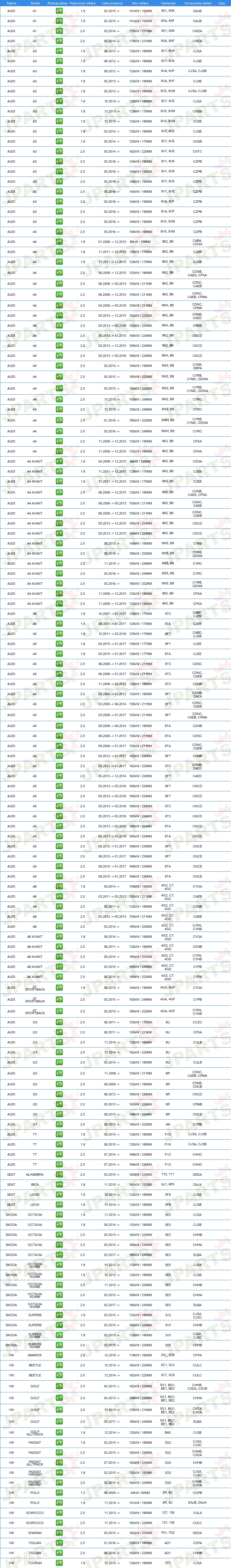Click the fuel icon in the VW SCIROCCO CULA row

click(x=59, y=1513)
